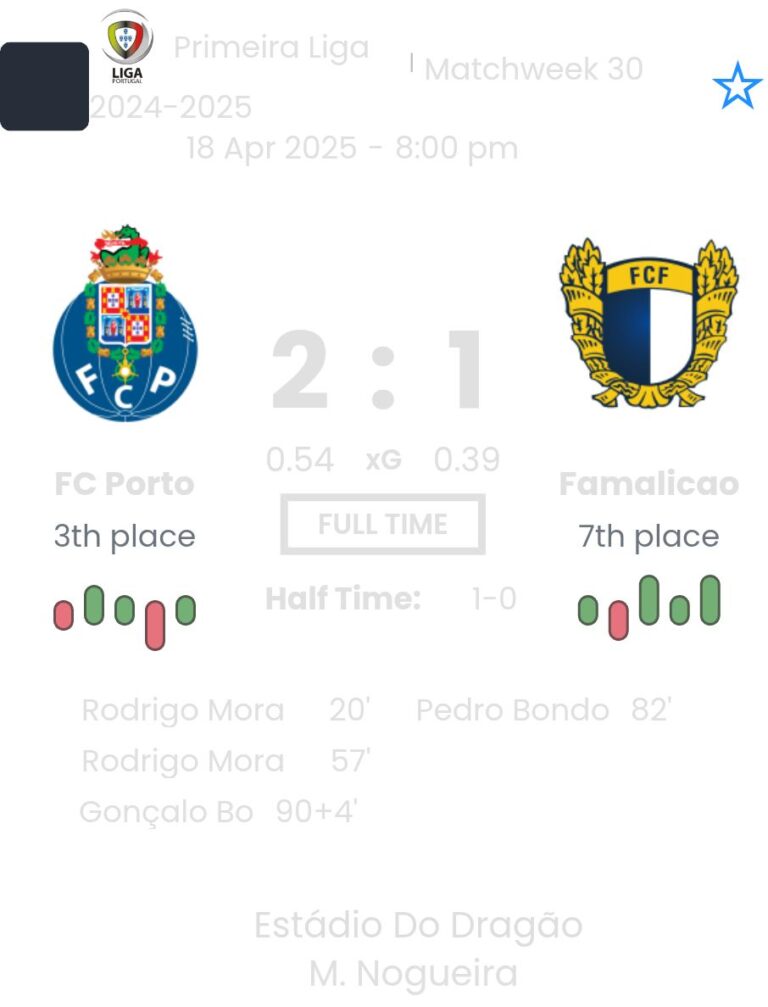Open the Famalicao club crest
768x1007 pixels.
click(649, 323)
